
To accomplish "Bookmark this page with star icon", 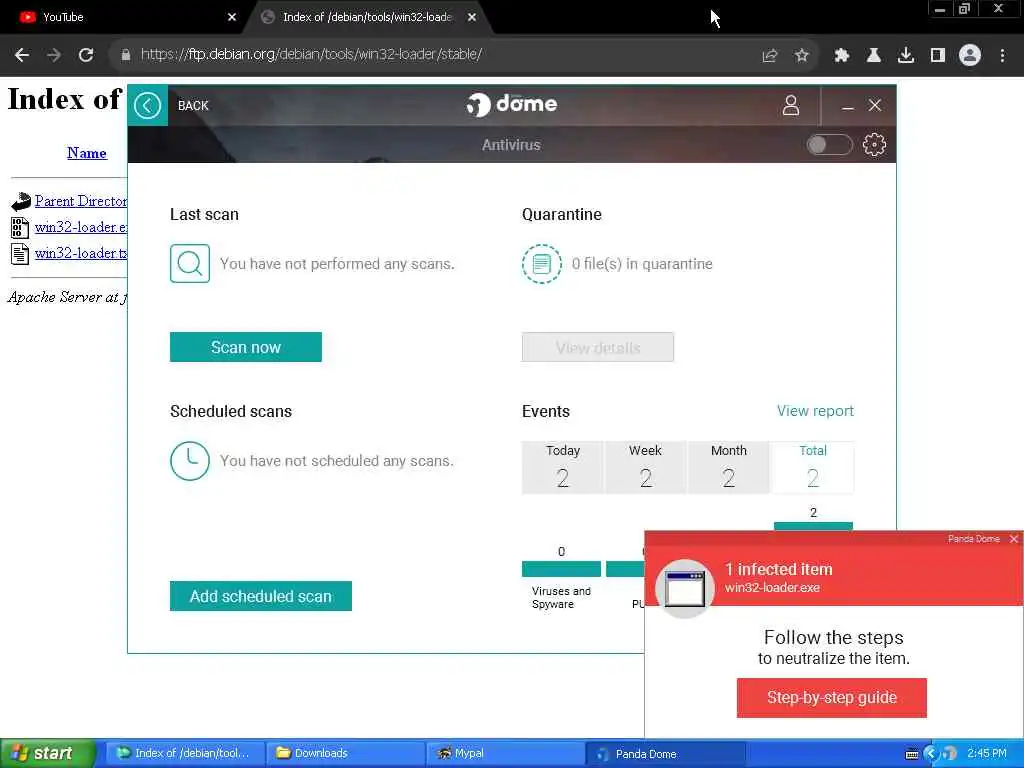I will tap(802, 56).
